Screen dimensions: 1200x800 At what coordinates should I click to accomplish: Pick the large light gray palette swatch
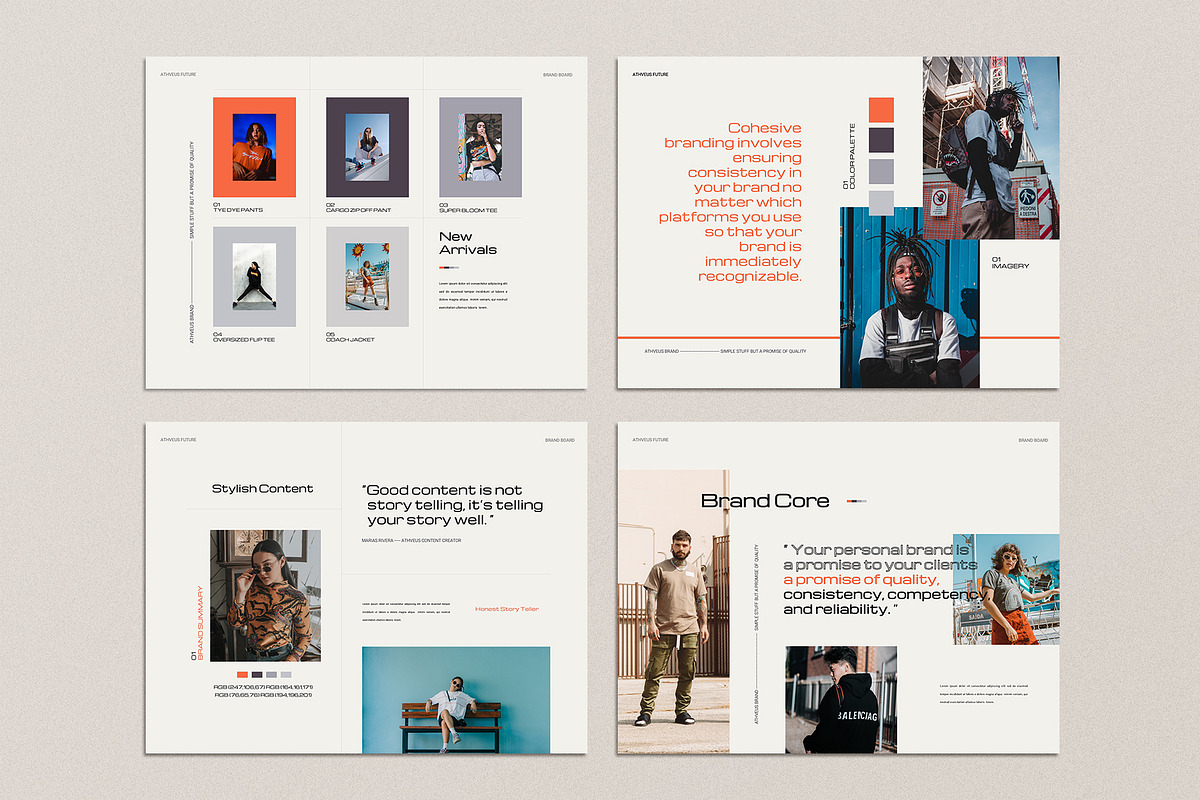(x=881, y=203)
